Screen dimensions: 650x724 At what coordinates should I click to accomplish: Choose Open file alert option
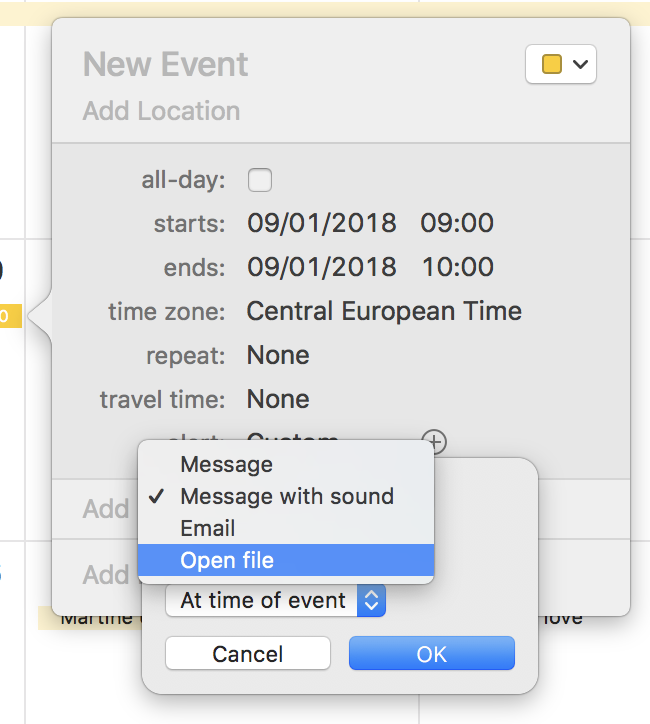point(286,560)
